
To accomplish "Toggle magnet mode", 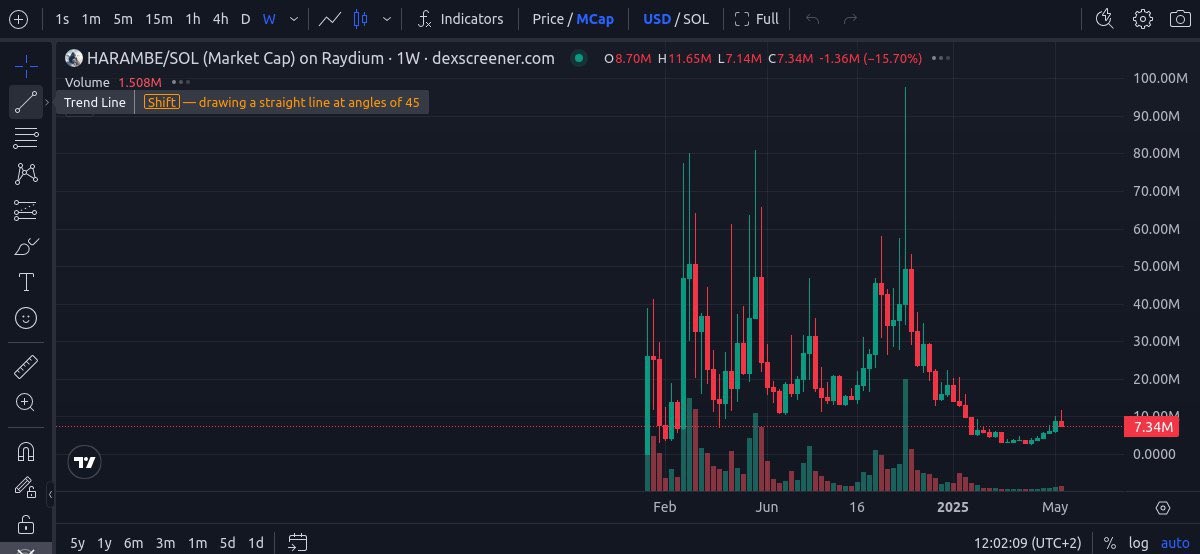I will [26, 451].
